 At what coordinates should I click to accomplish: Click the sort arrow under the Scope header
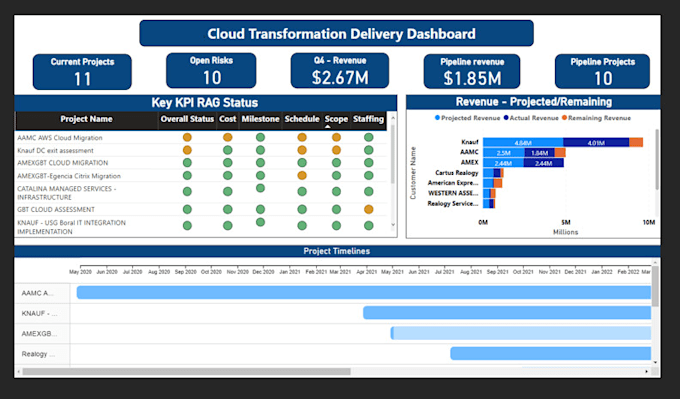pyautogui.click(x=328, y=127)
